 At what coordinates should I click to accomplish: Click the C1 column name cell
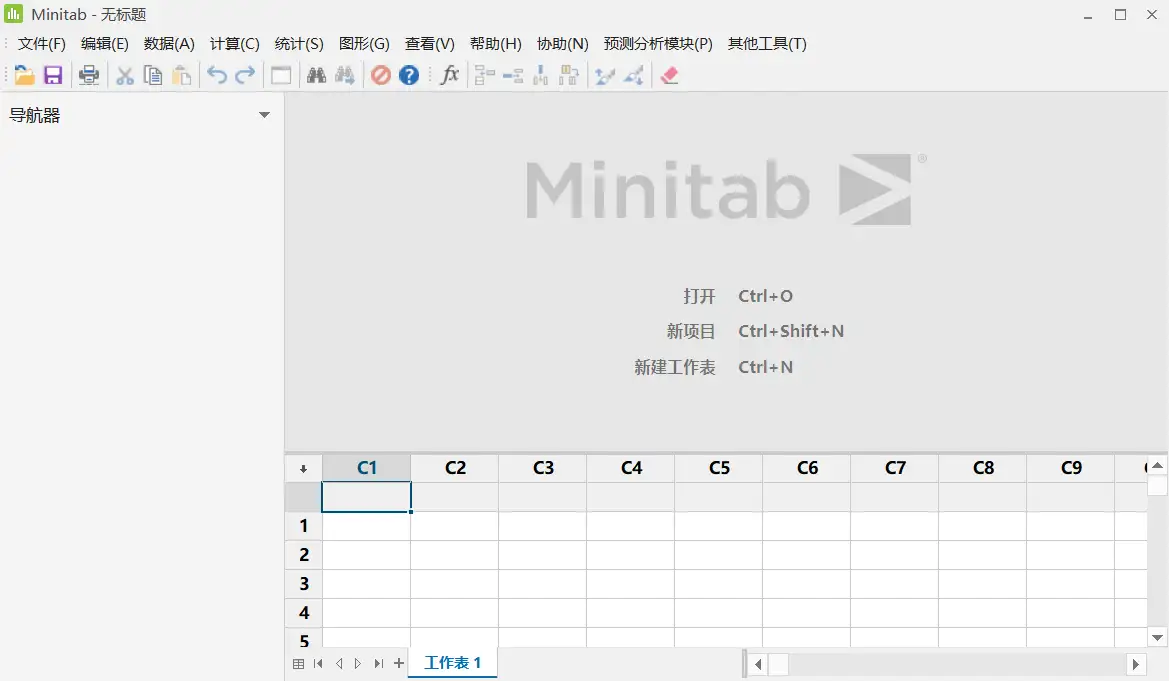(x=366, y=497)
